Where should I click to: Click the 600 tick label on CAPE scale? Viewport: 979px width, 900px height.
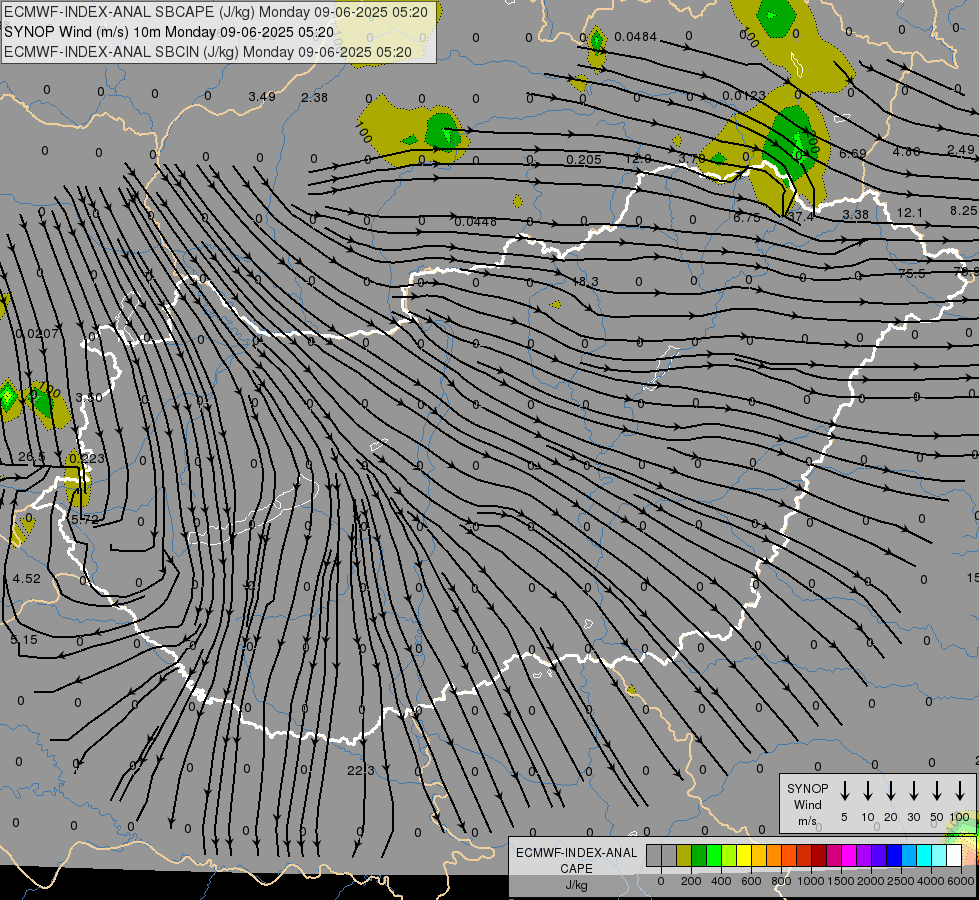751,881
